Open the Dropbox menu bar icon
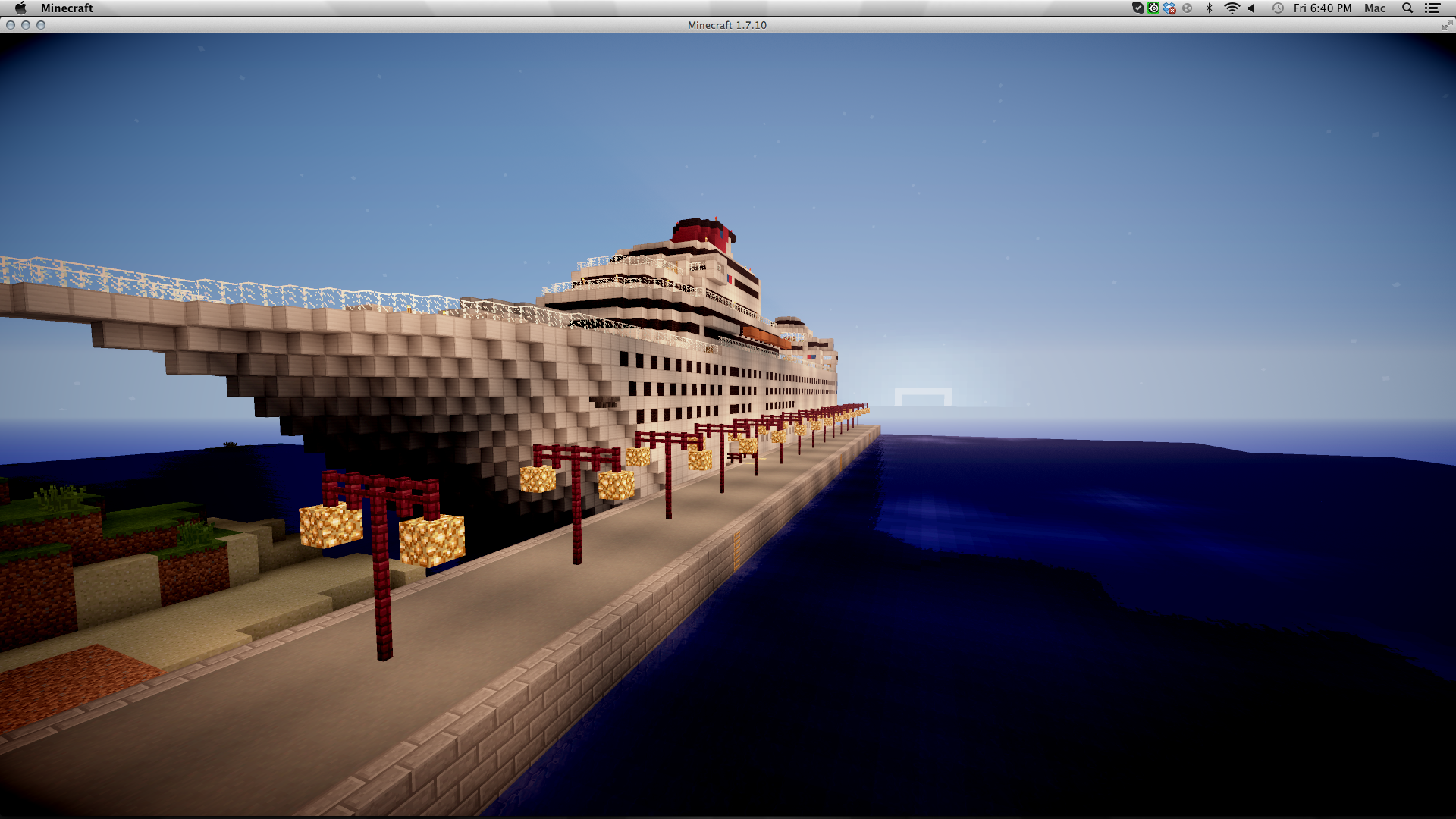 (x=1169, y=8)
